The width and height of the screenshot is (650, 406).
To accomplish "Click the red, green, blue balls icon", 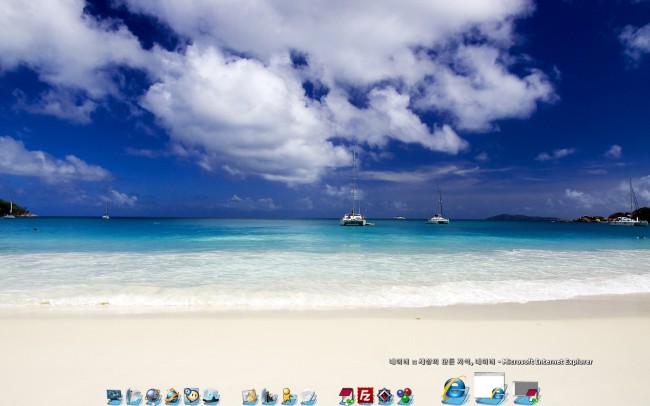I will click(x=404, y=396).
